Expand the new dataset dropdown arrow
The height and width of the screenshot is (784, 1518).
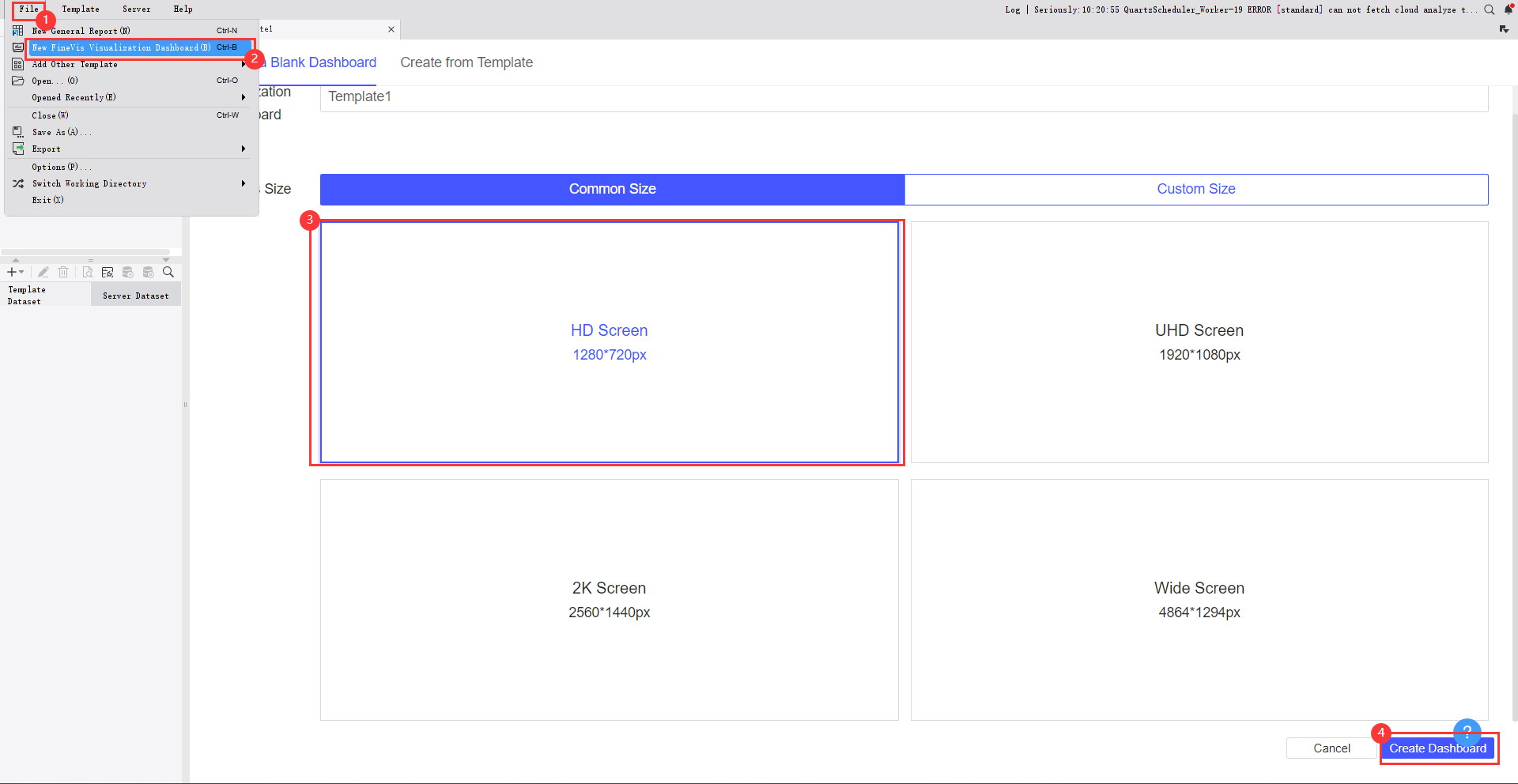21,272
